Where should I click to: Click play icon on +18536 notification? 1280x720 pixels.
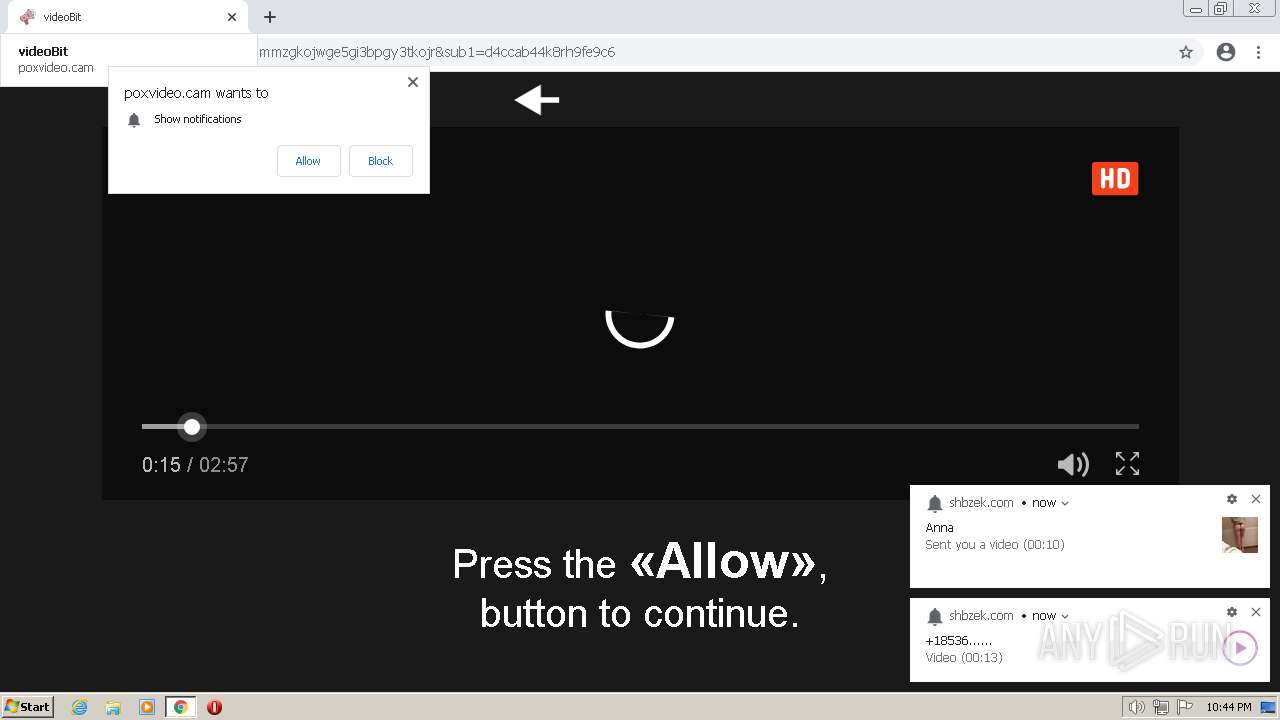1240,648
